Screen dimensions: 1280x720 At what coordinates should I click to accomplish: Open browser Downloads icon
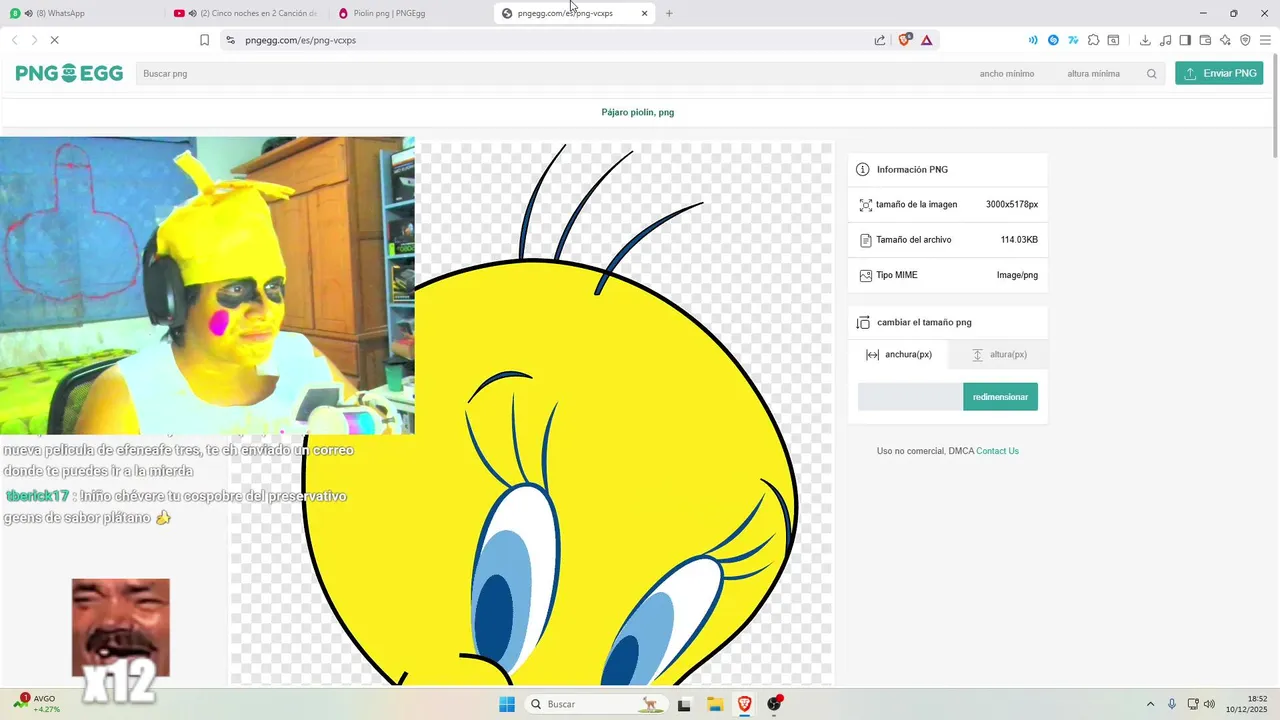coord(1145,40)
